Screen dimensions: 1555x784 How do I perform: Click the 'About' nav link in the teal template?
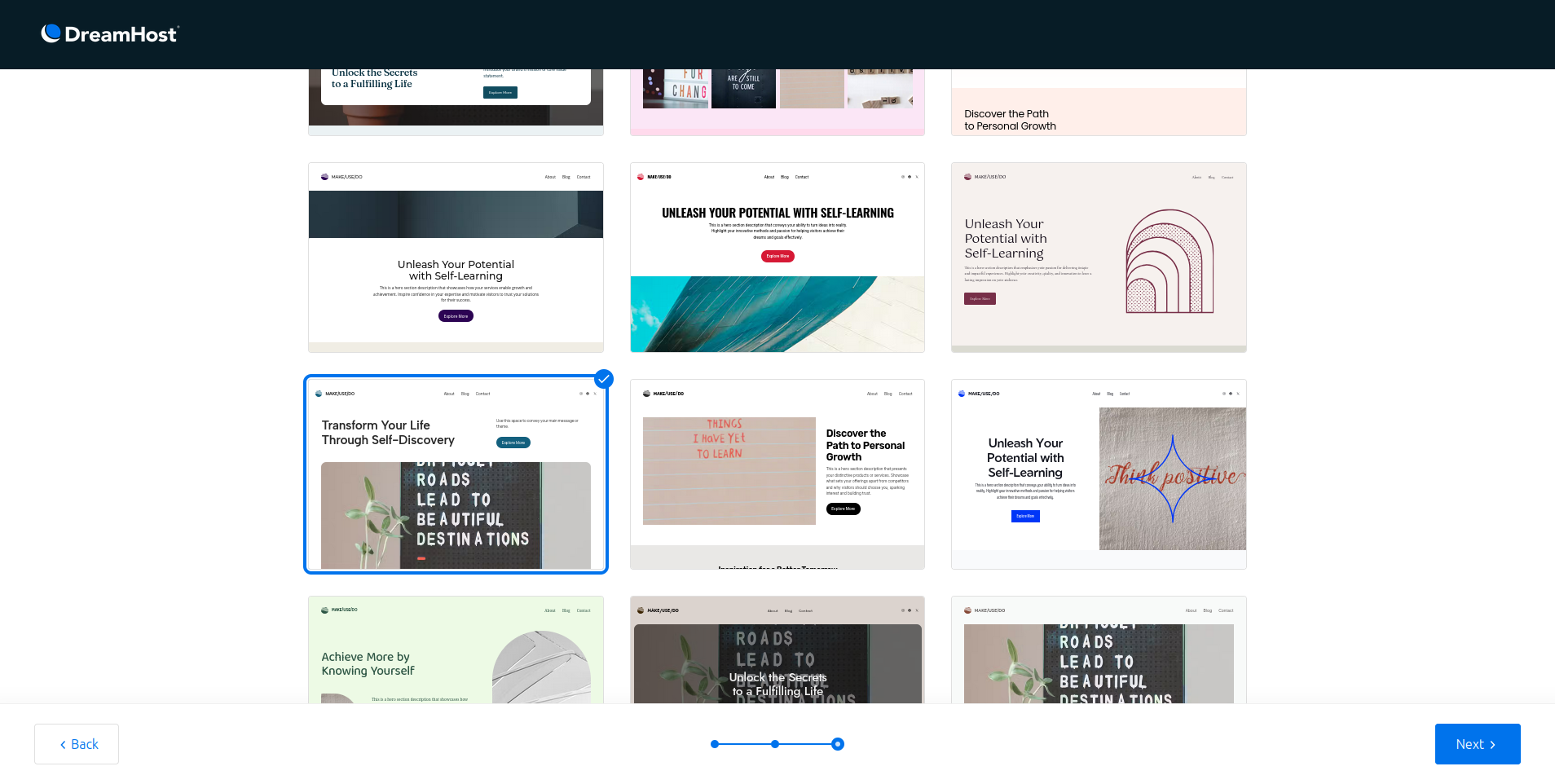tap(769, 177)
